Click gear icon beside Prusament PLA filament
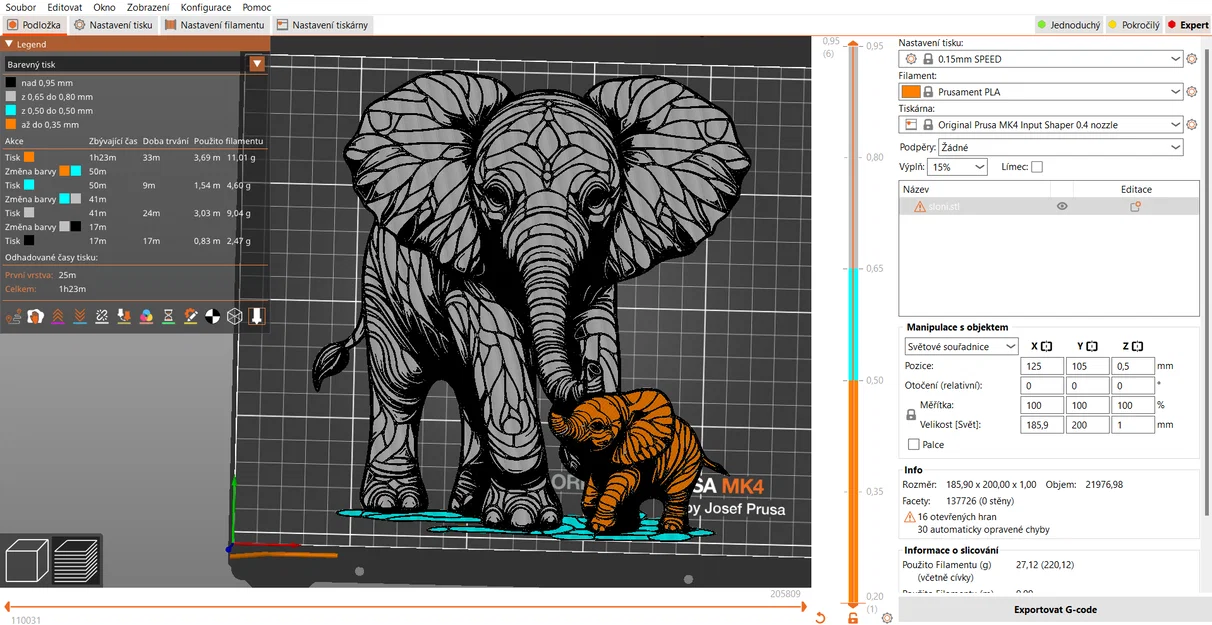This screenshot has width=1212, height=625. (1191, 92)
